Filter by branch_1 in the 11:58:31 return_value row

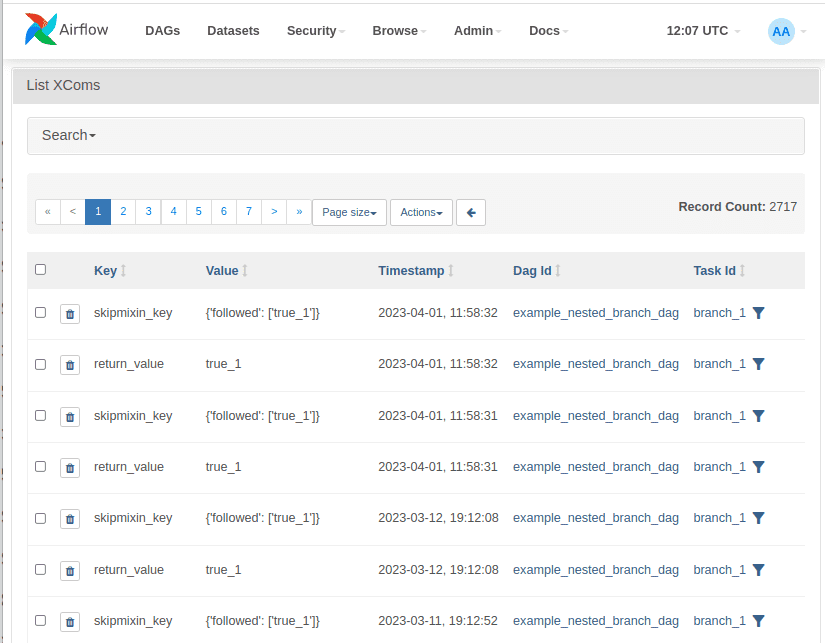pos(758,467)
